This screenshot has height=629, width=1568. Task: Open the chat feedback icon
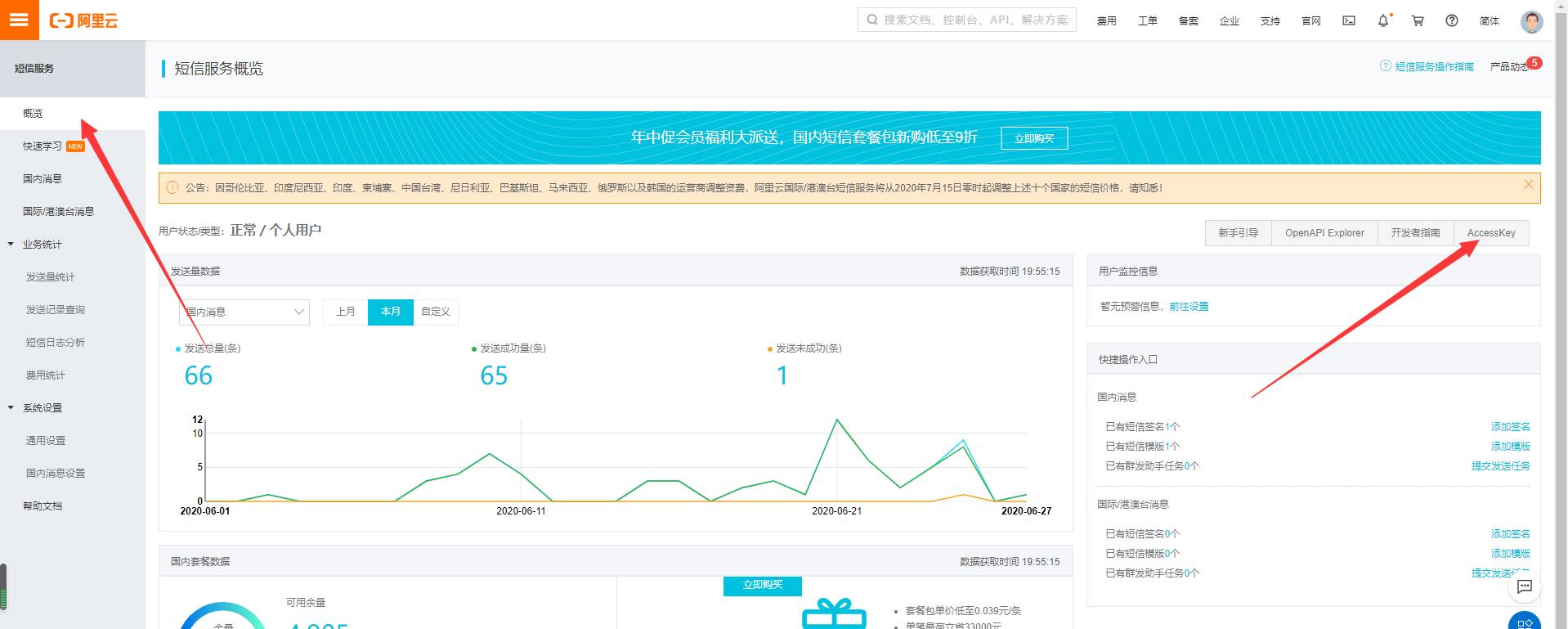tap(1525, 586)
